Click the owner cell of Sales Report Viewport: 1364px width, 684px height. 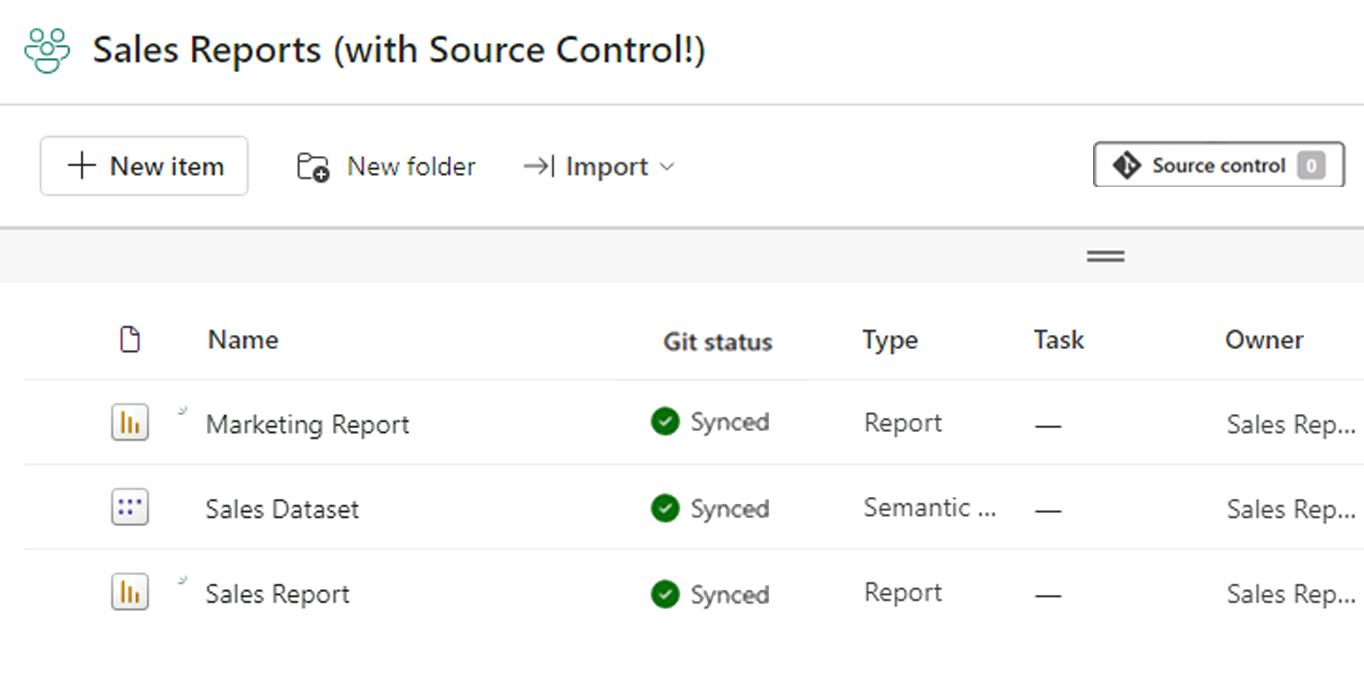click(1291, 594)
